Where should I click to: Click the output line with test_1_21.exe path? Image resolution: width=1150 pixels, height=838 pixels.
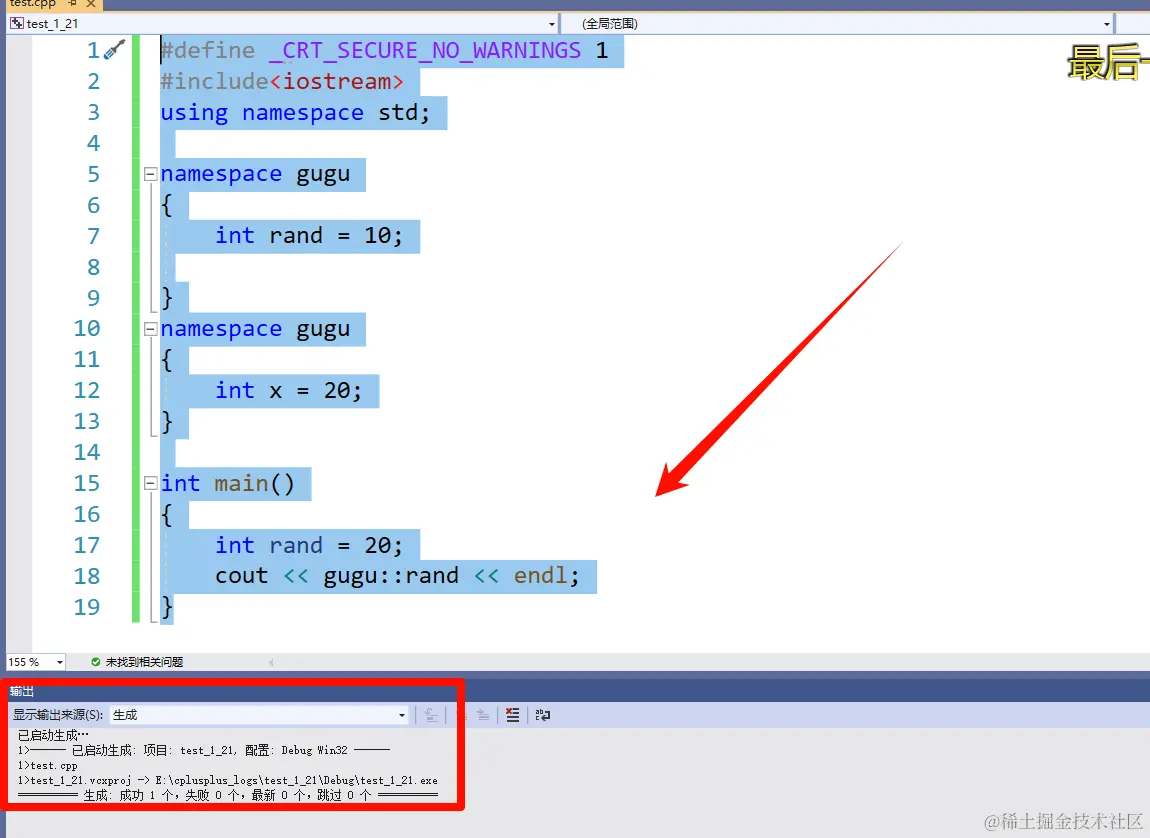[x=227, y=780]
